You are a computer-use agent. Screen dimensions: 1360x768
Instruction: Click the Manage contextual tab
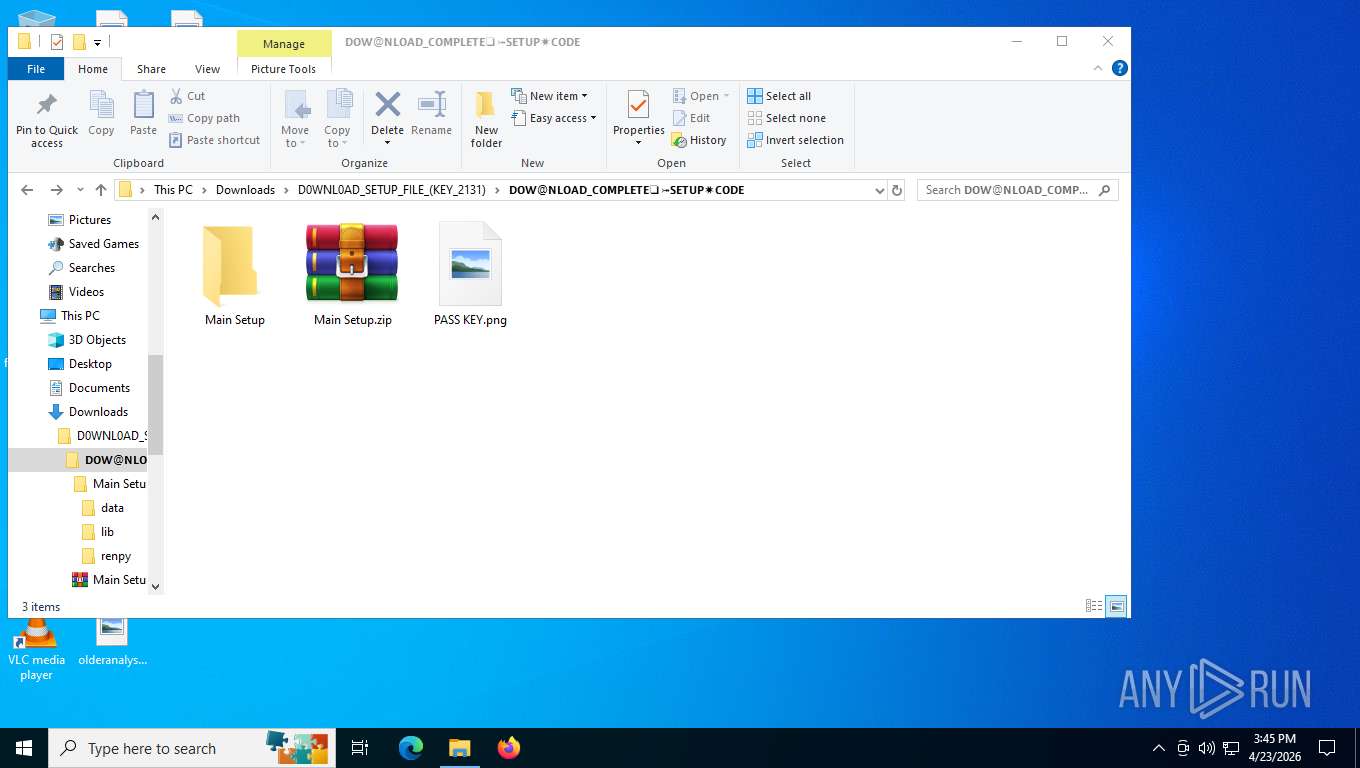[x=284, y=44]
